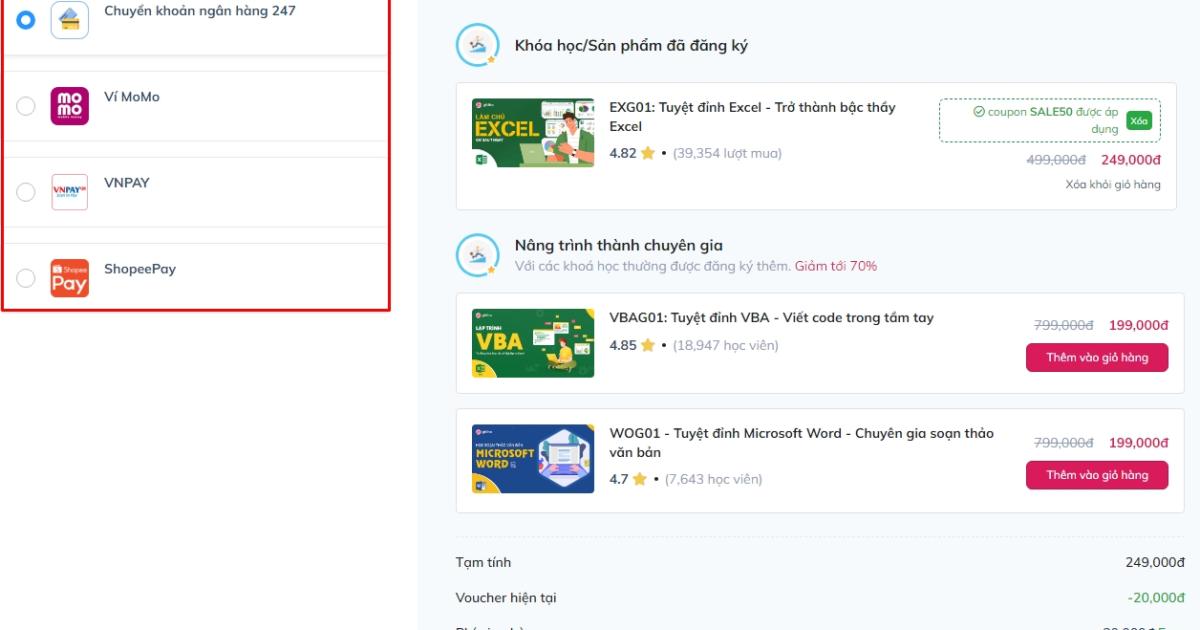Click the coupon SALE50 check mark icon

[979, 112]
